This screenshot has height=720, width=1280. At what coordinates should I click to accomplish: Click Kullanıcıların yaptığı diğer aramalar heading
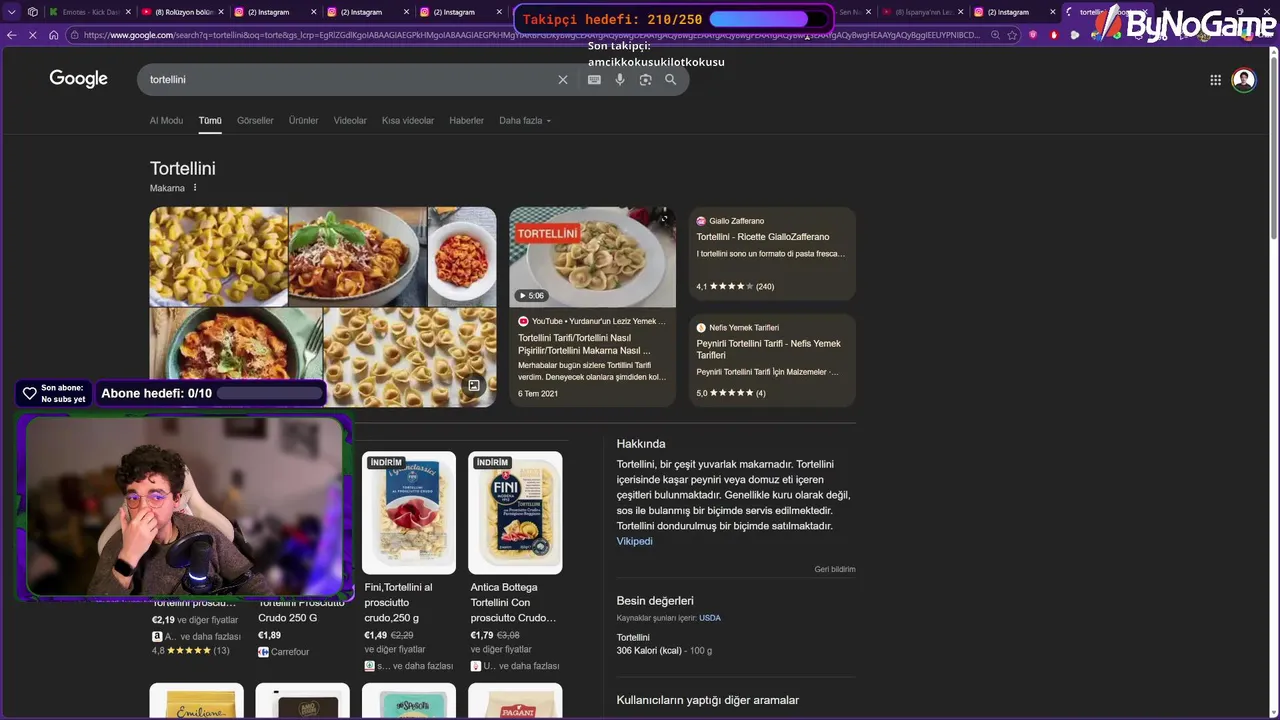click(x=708, y=700)
